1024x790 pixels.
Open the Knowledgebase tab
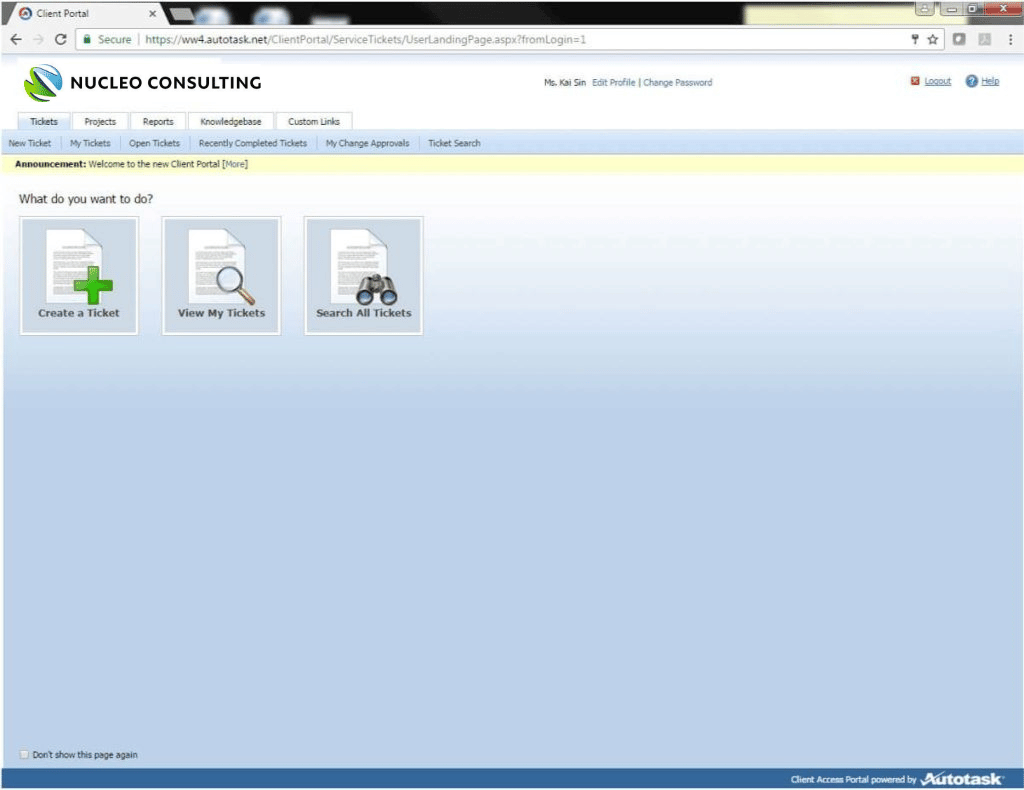point(230,122)
